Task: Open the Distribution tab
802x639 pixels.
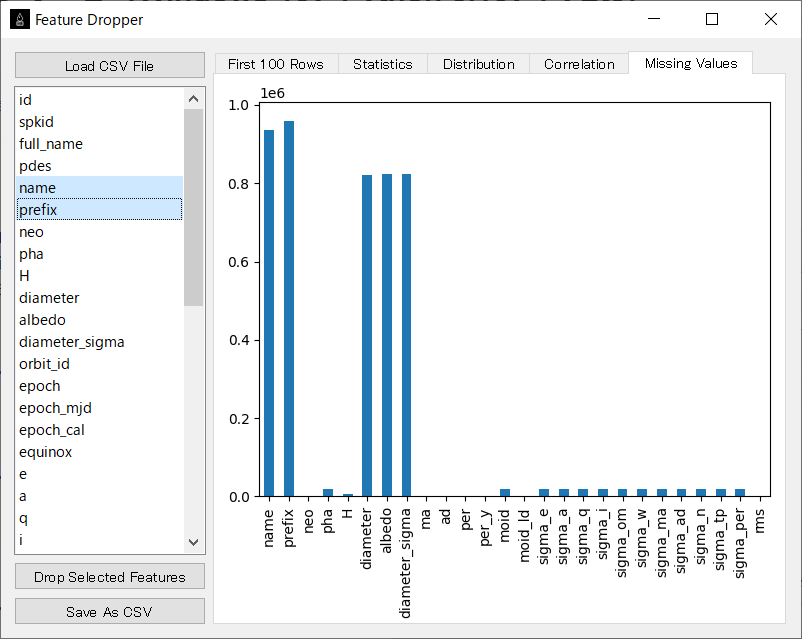Action: pyautogui.click(x=479, y=64)
